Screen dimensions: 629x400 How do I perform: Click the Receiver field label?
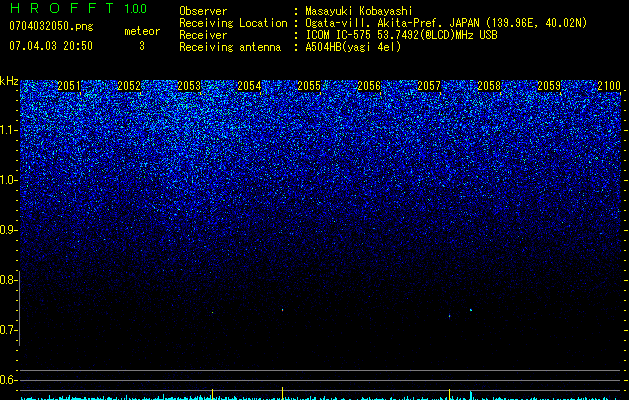click(x=203, y=35)
